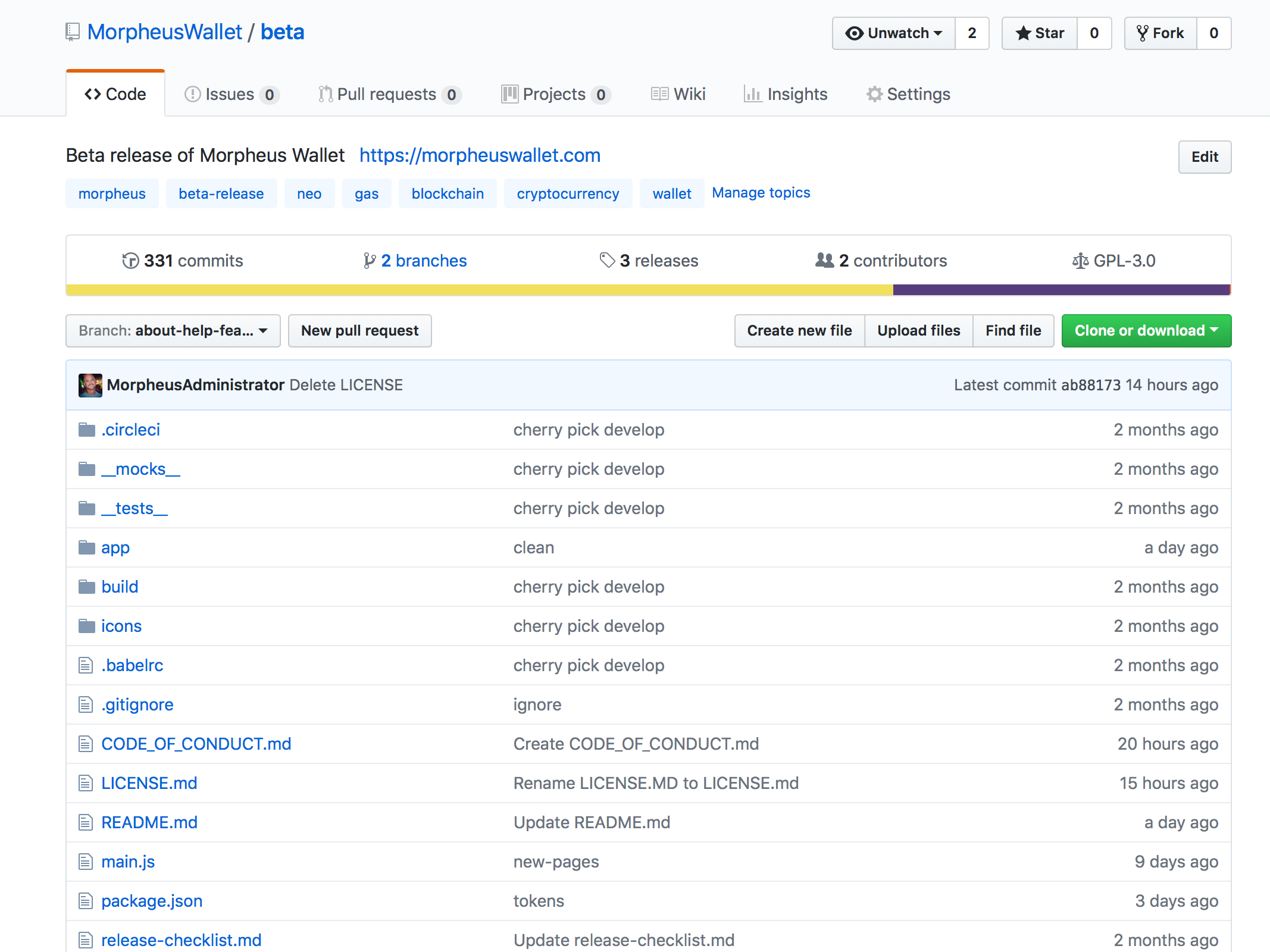Click the yellow JavaScript language bar segment
Viewport: 1270px width, 952px height.
(479, 290)
